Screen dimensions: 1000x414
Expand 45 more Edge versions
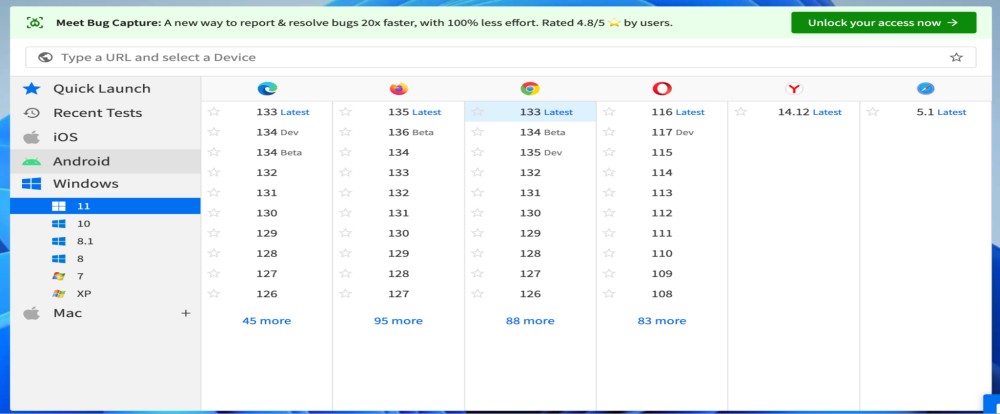(x=267, y=321)
